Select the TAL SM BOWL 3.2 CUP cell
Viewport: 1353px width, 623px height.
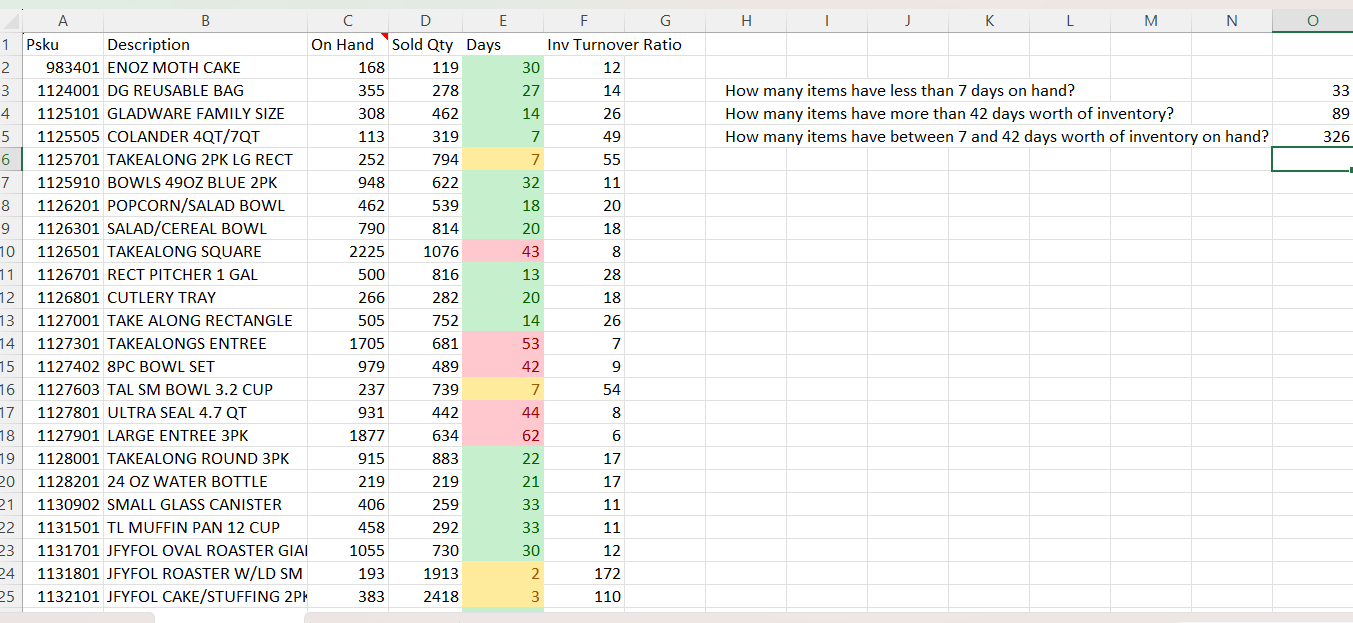coord(205,389)
